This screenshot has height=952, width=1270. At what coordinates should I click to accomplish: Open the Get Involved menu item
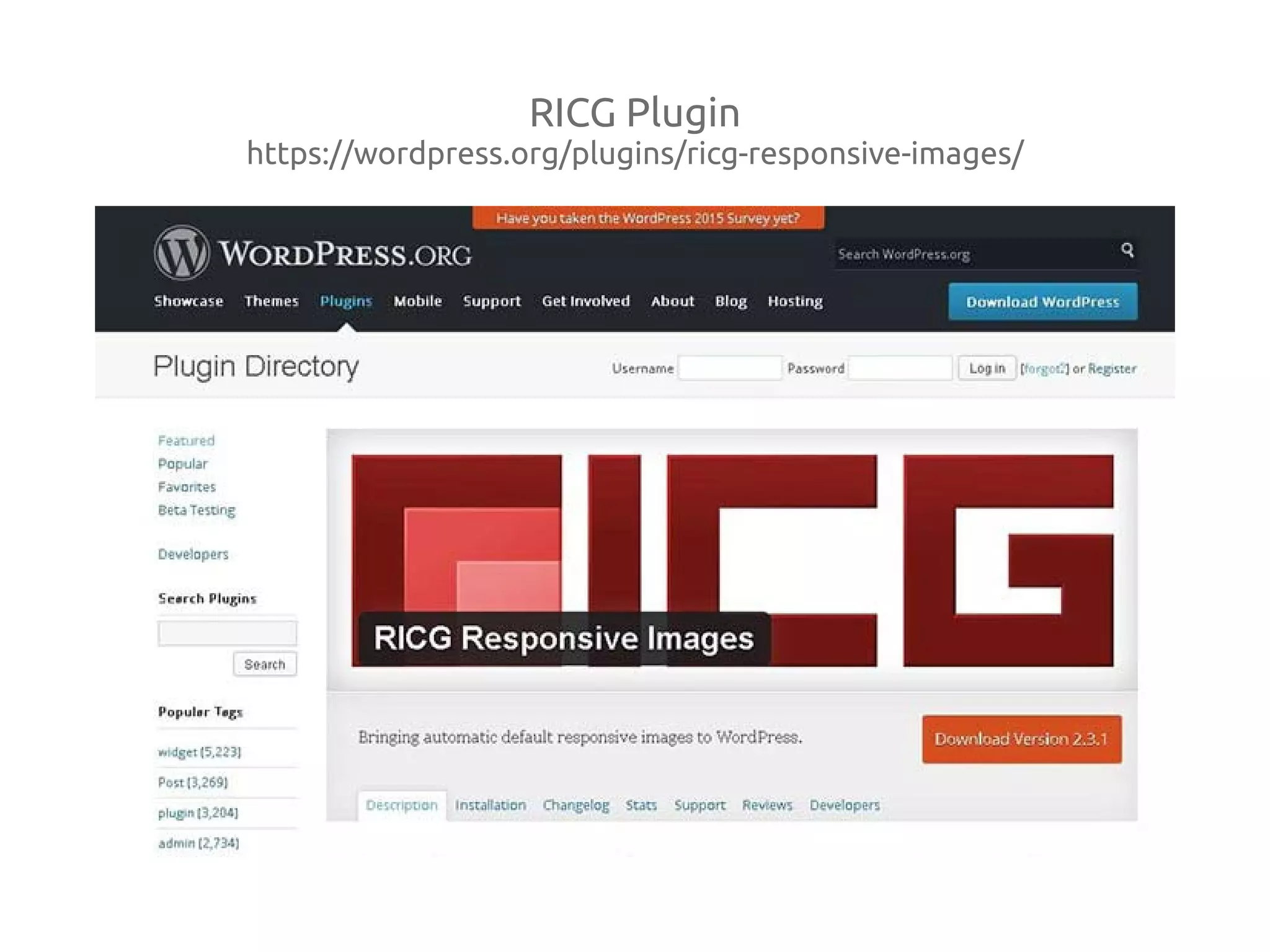[x=586, y=301]
